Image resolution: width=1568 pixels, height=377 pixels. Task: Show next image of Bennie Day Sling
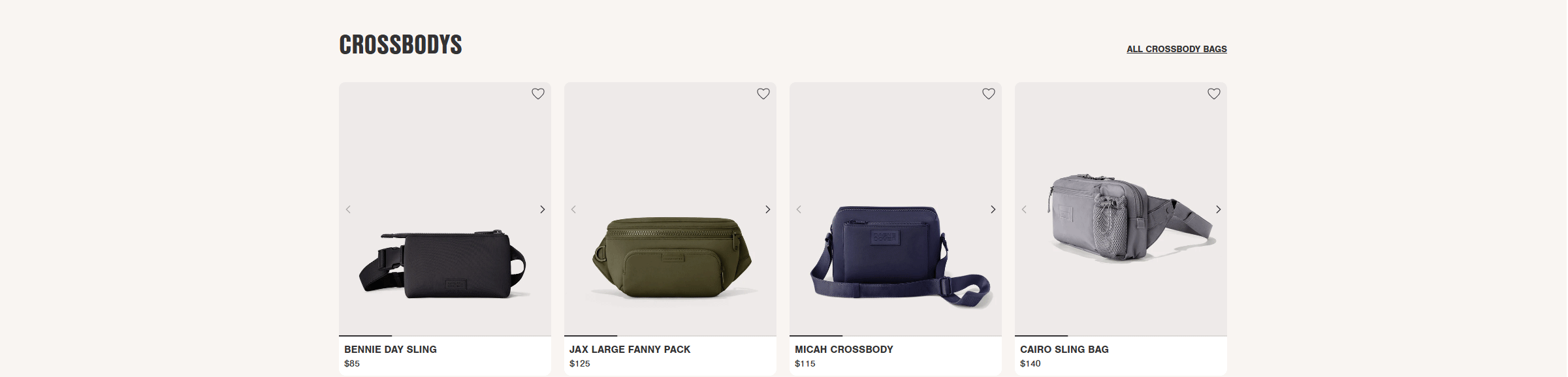tap(542, 209)
